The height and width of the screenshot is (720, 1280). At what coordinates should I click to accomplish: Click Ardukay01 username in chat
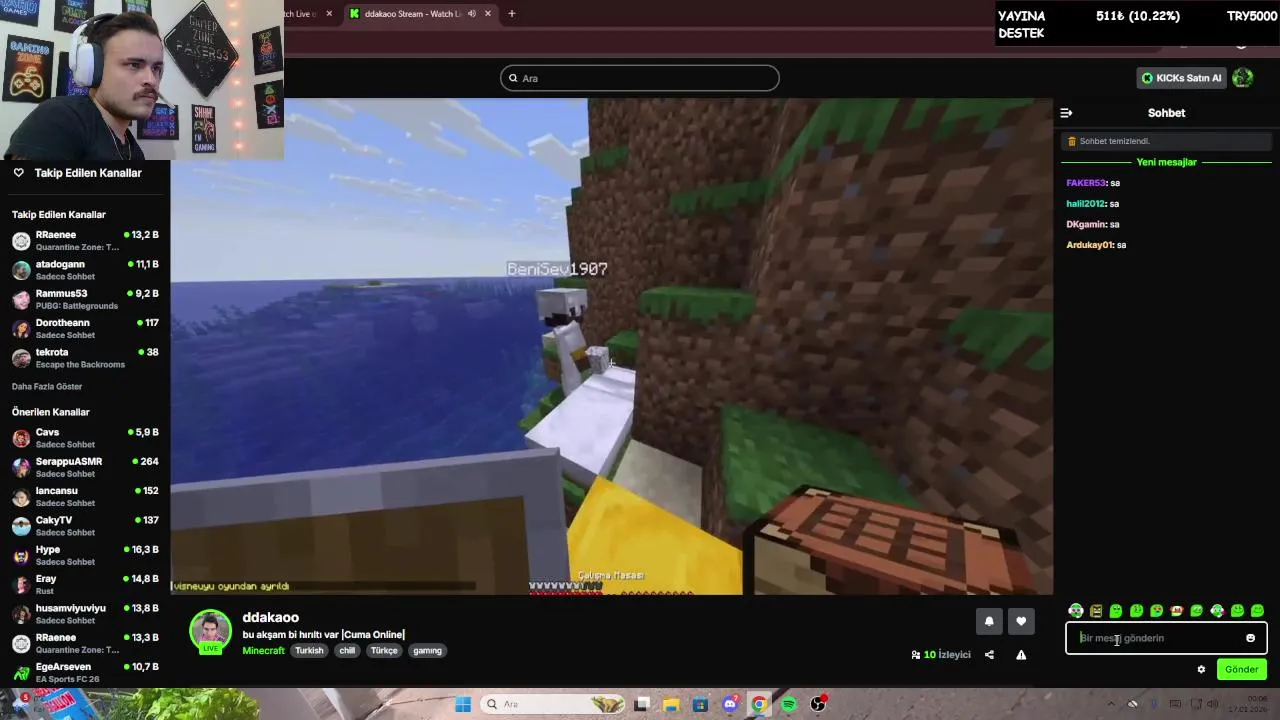1090,245
